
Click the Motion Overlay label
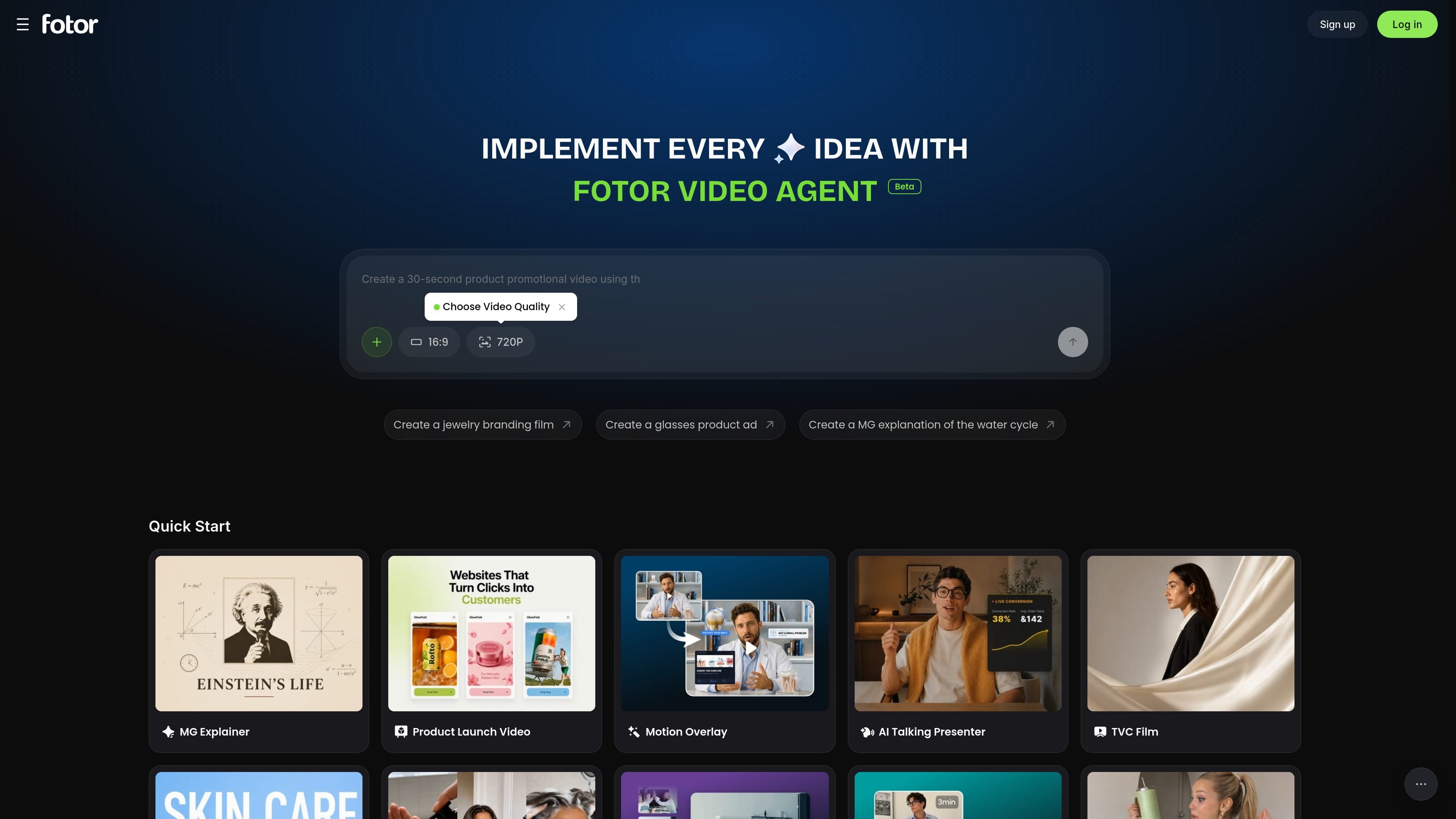click(686, 732)
